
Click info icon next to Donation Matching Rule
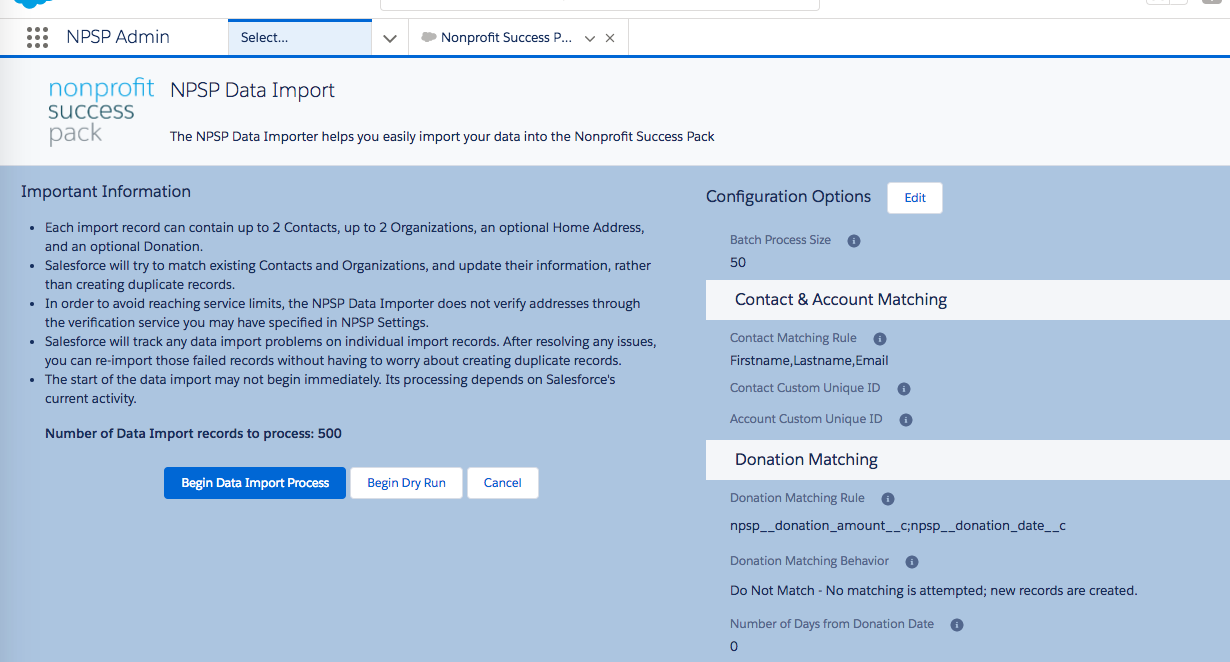[888, 498]
